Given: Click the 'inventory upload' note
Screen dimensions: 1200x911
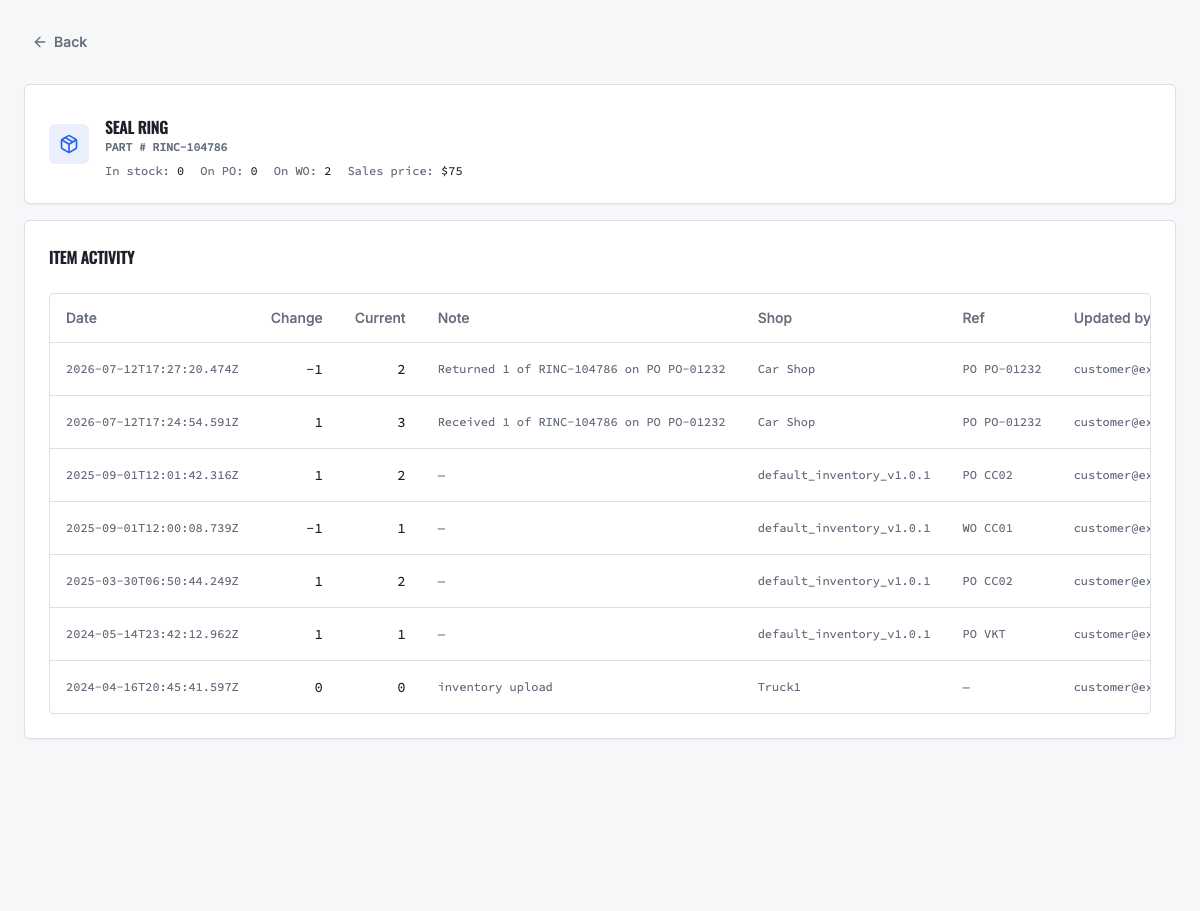Looking at the screenshot, I should pyautogui.click(x=495, y=687).
